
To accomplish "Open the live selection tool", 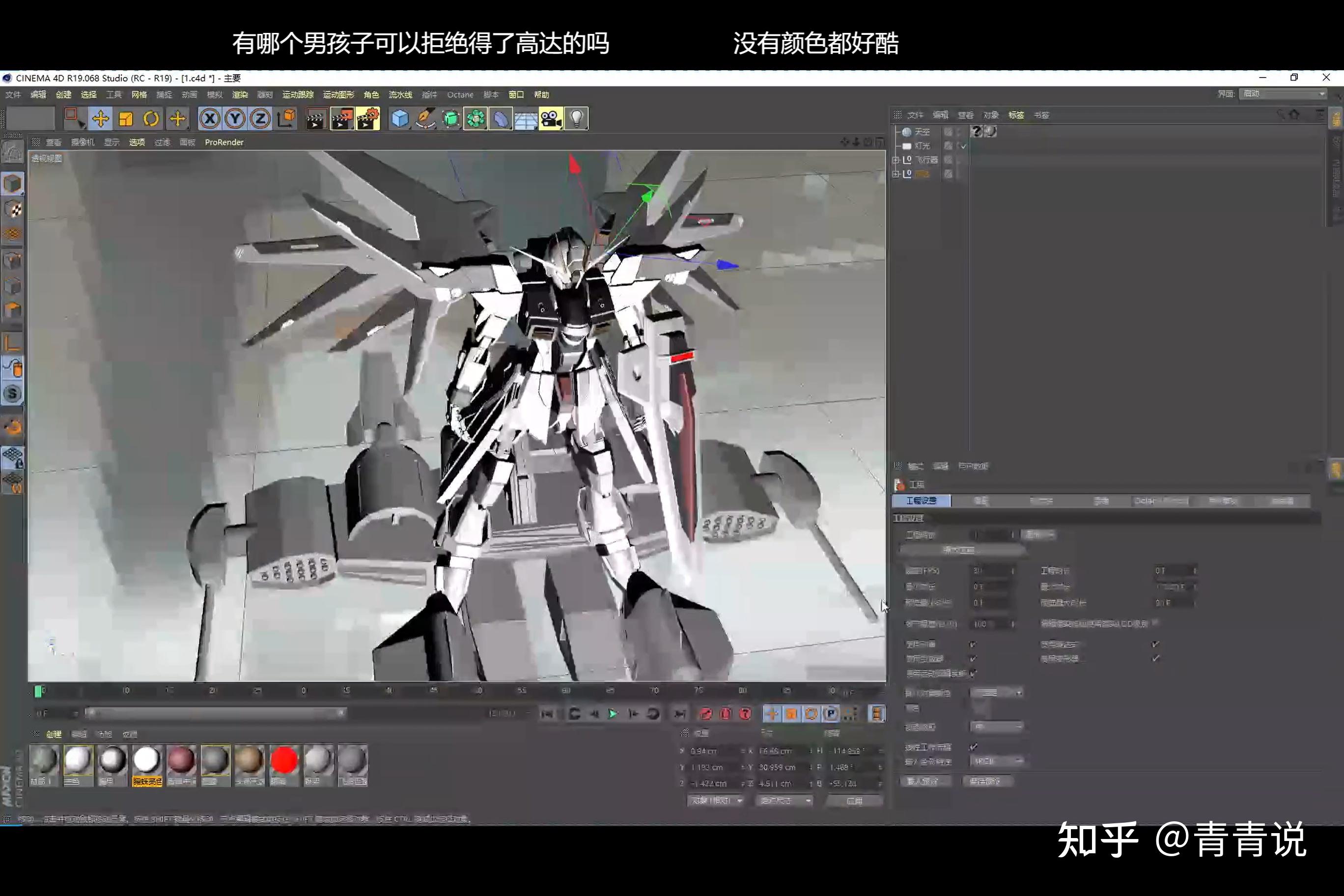I will 74,119.
